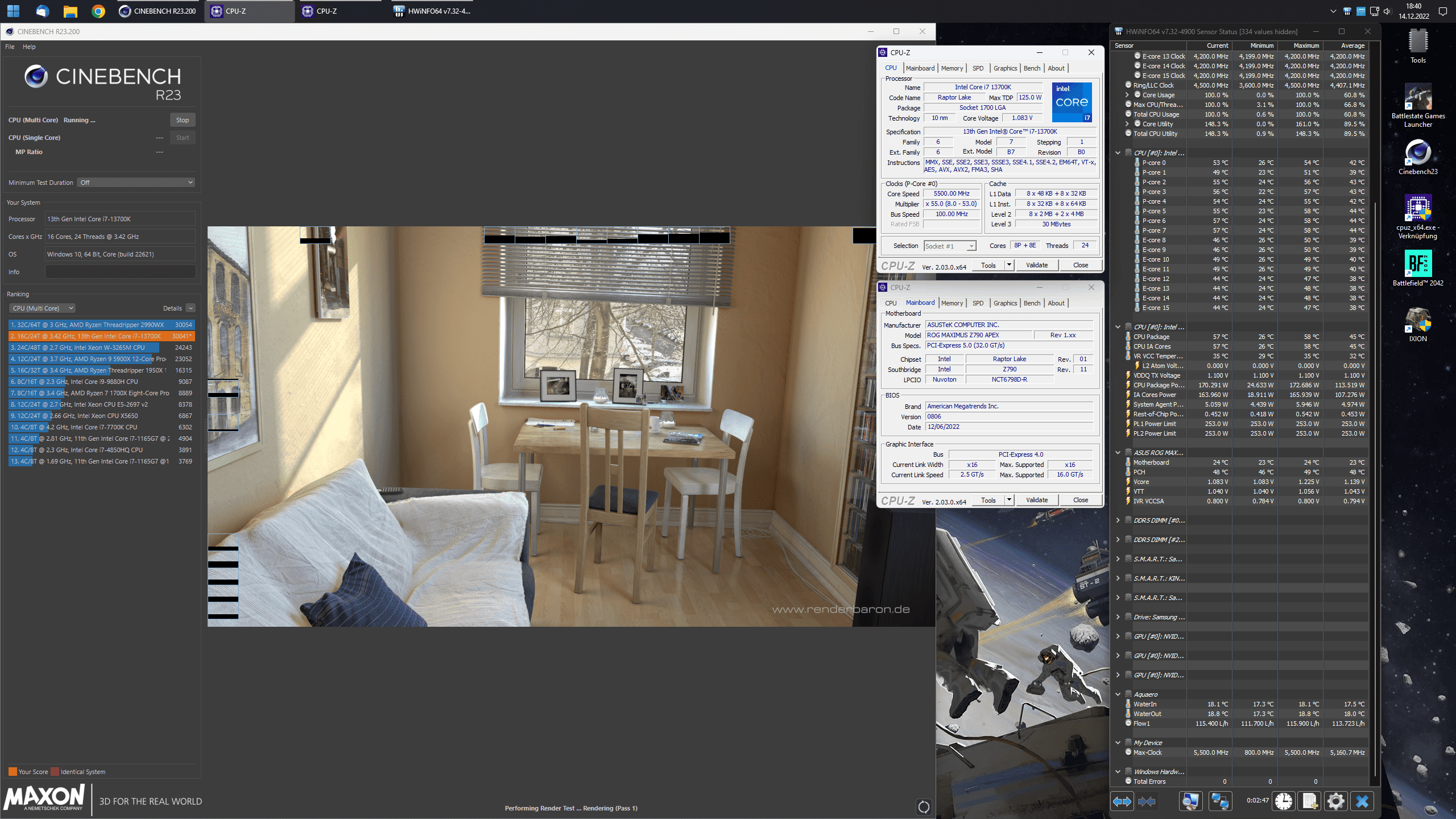Open the volume control in system tray

[x=1387, y=11]
